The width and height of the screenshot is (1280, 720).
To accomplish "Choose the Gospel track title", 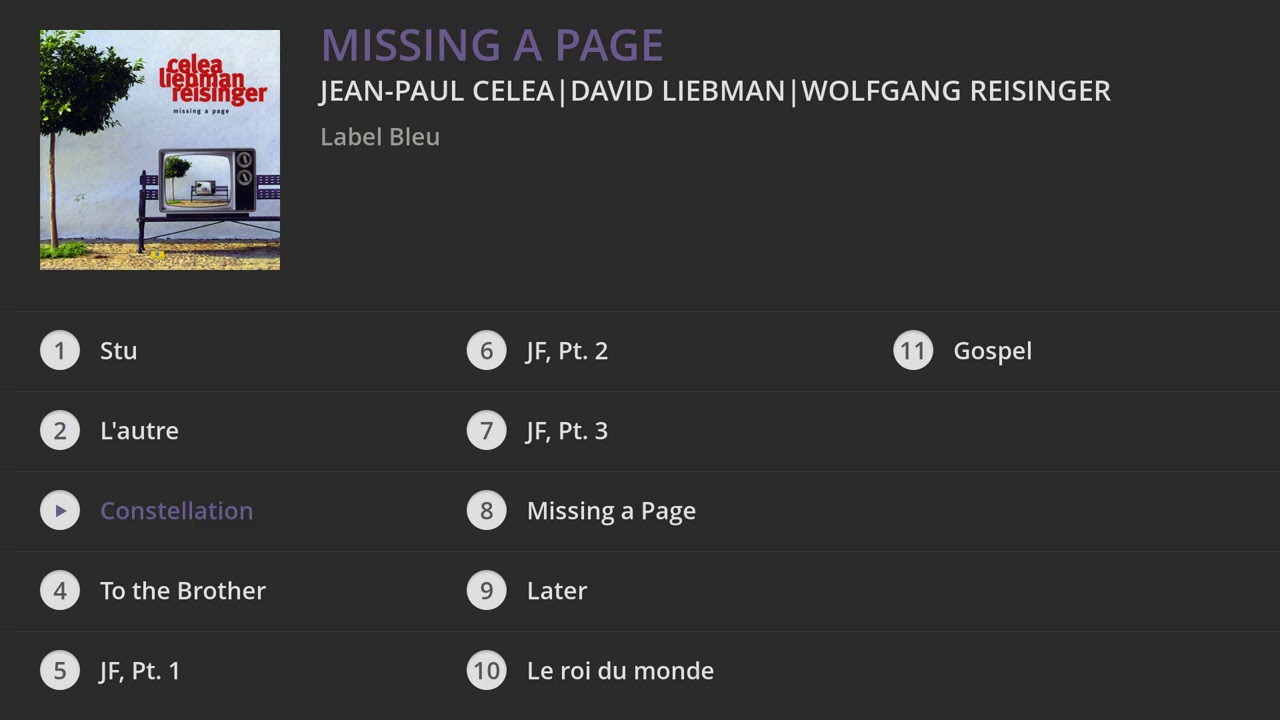I will [992, 351].
